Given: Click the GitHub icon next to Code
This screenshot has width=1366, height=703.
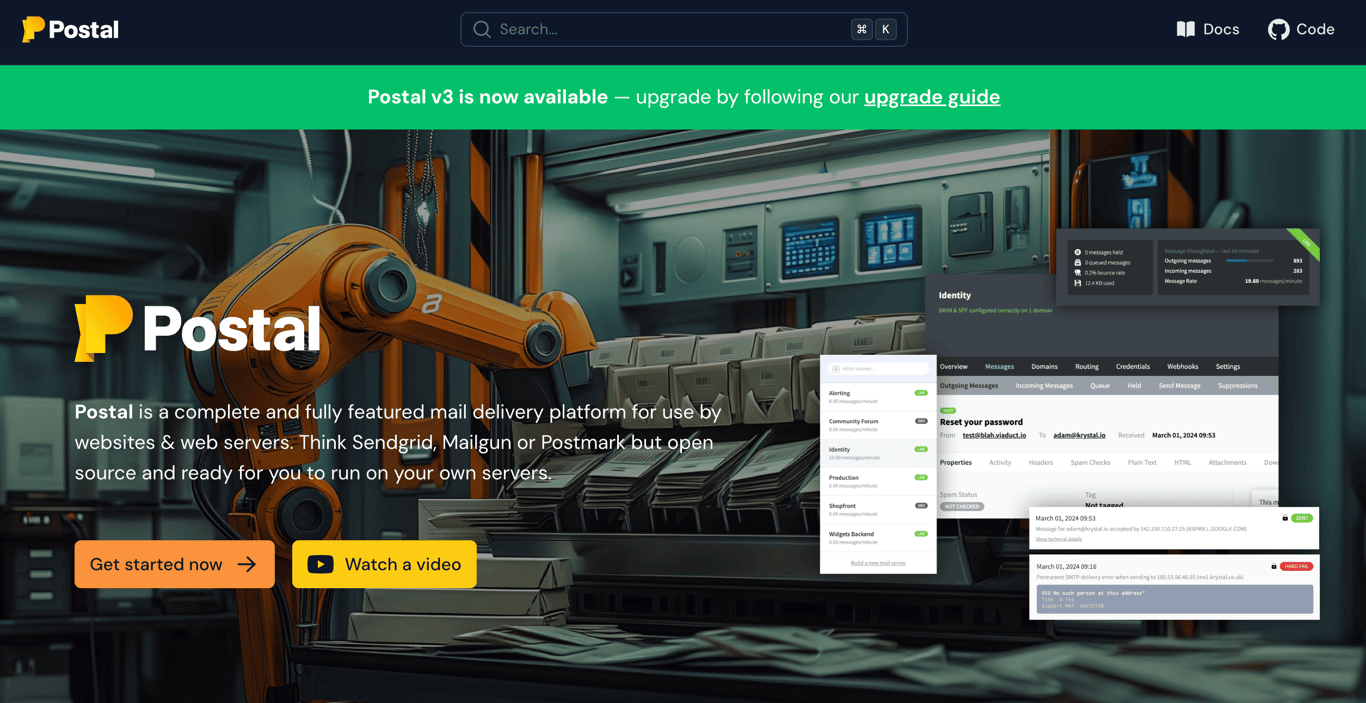Looking at the screenshot, I should coord(1277,29).
